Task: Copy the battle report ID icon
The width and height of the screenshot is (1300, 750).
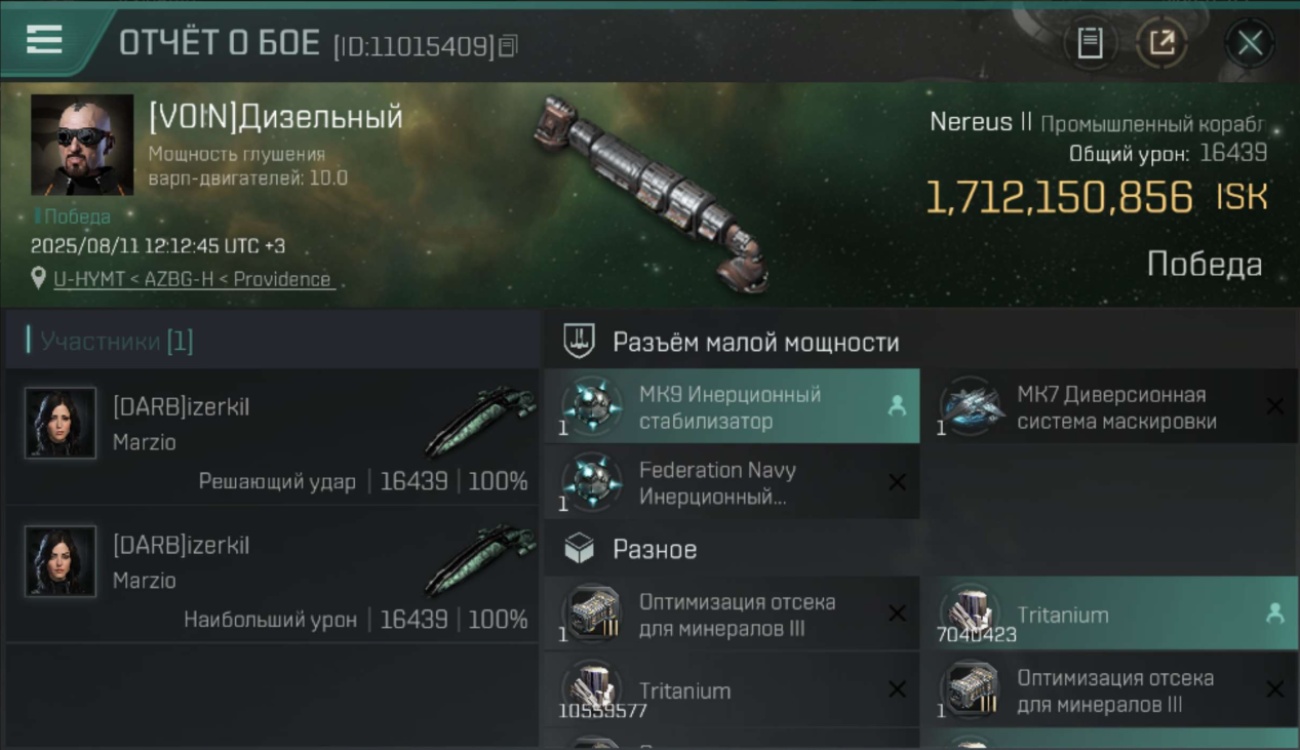Action: 508,45
